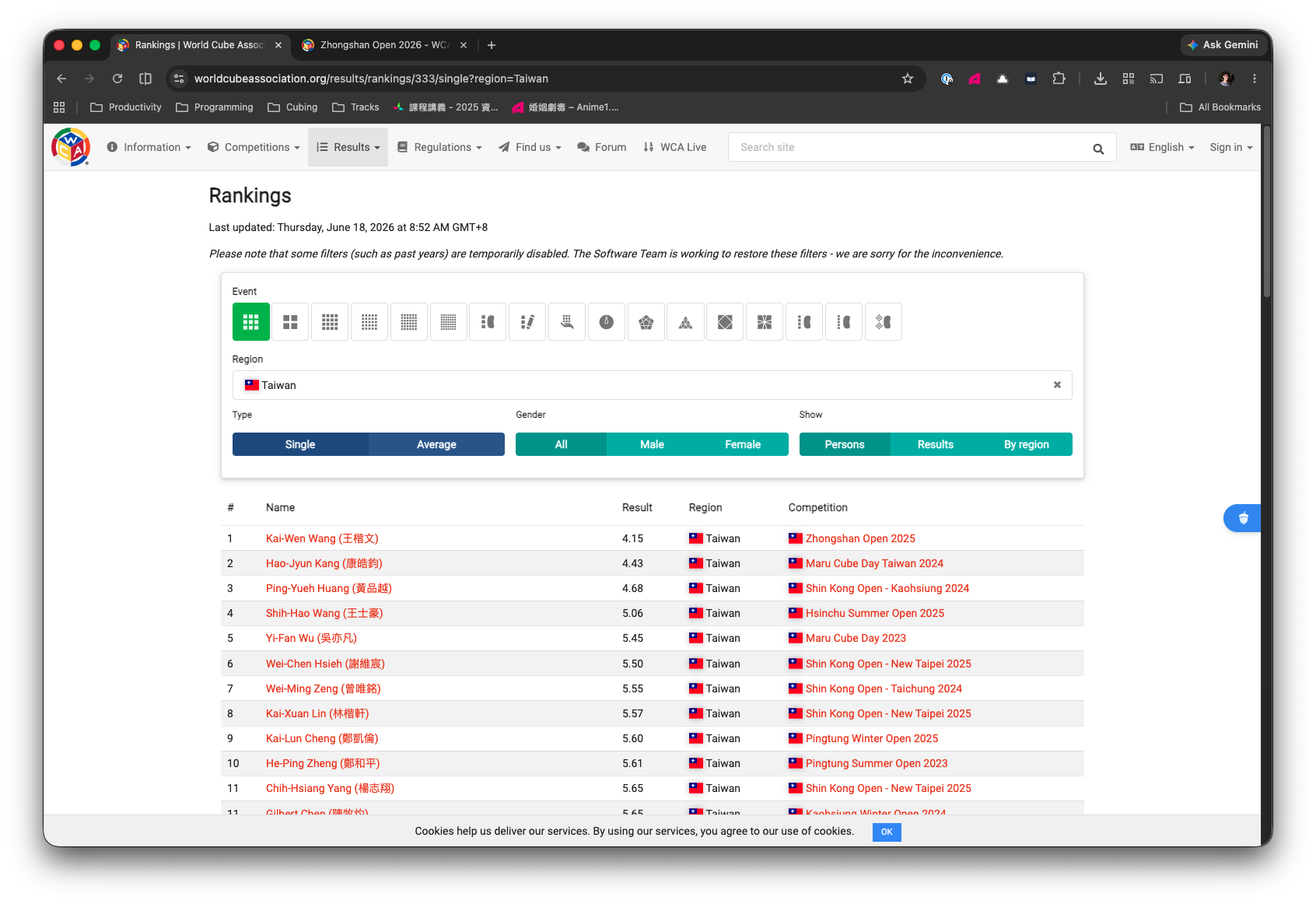The image size is (1316, 904).
Task: Open the Forum nav item
Action: tap(602, 147)
